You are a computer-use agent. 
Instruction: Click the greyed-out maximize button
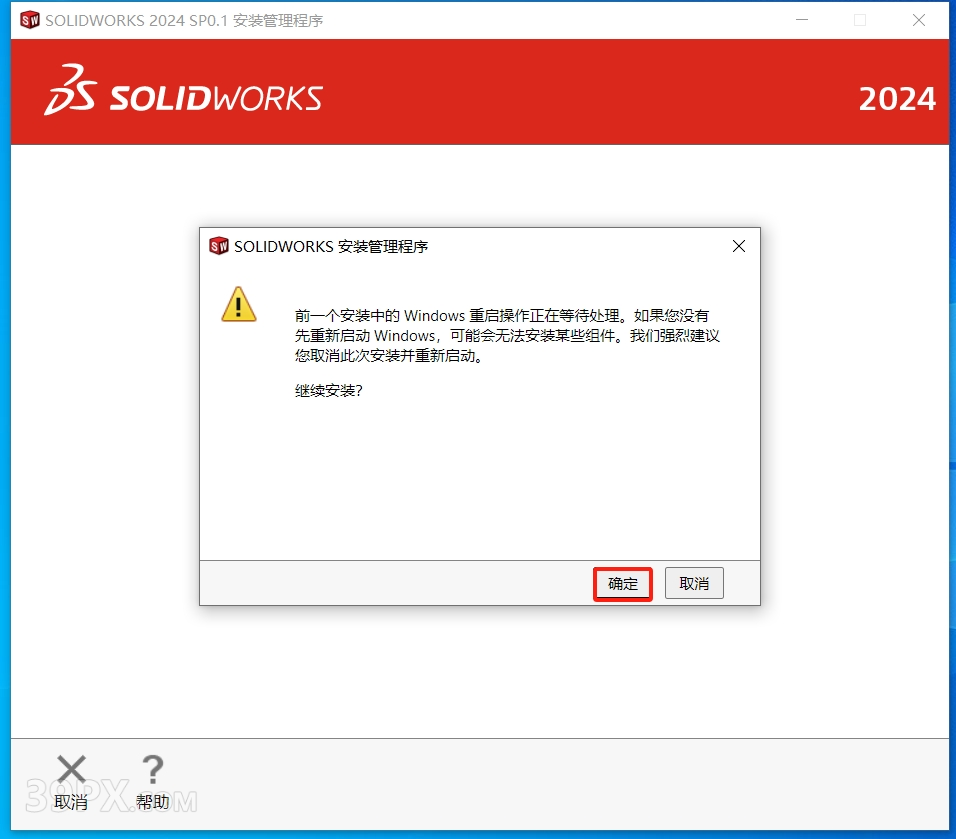click(860, 20)
